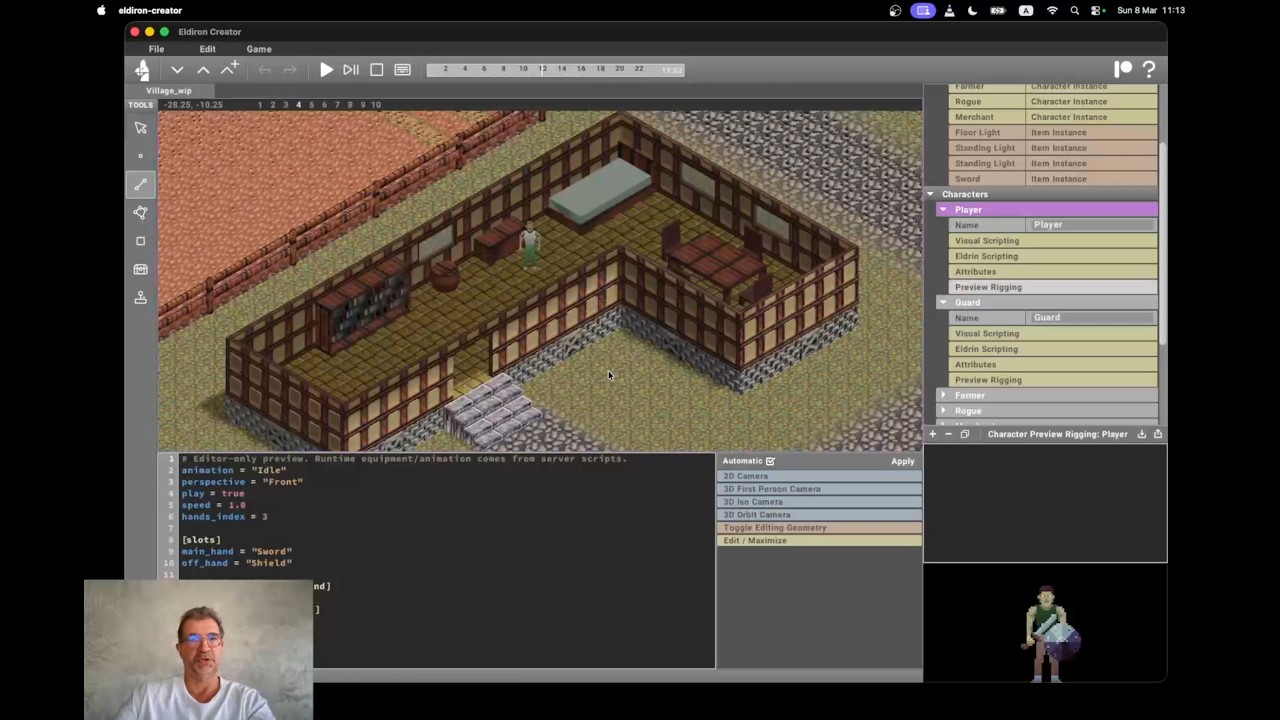Open the Patreon icon link
The width and height of the screenshot is (1280, 720).
tap(1123, 69)
